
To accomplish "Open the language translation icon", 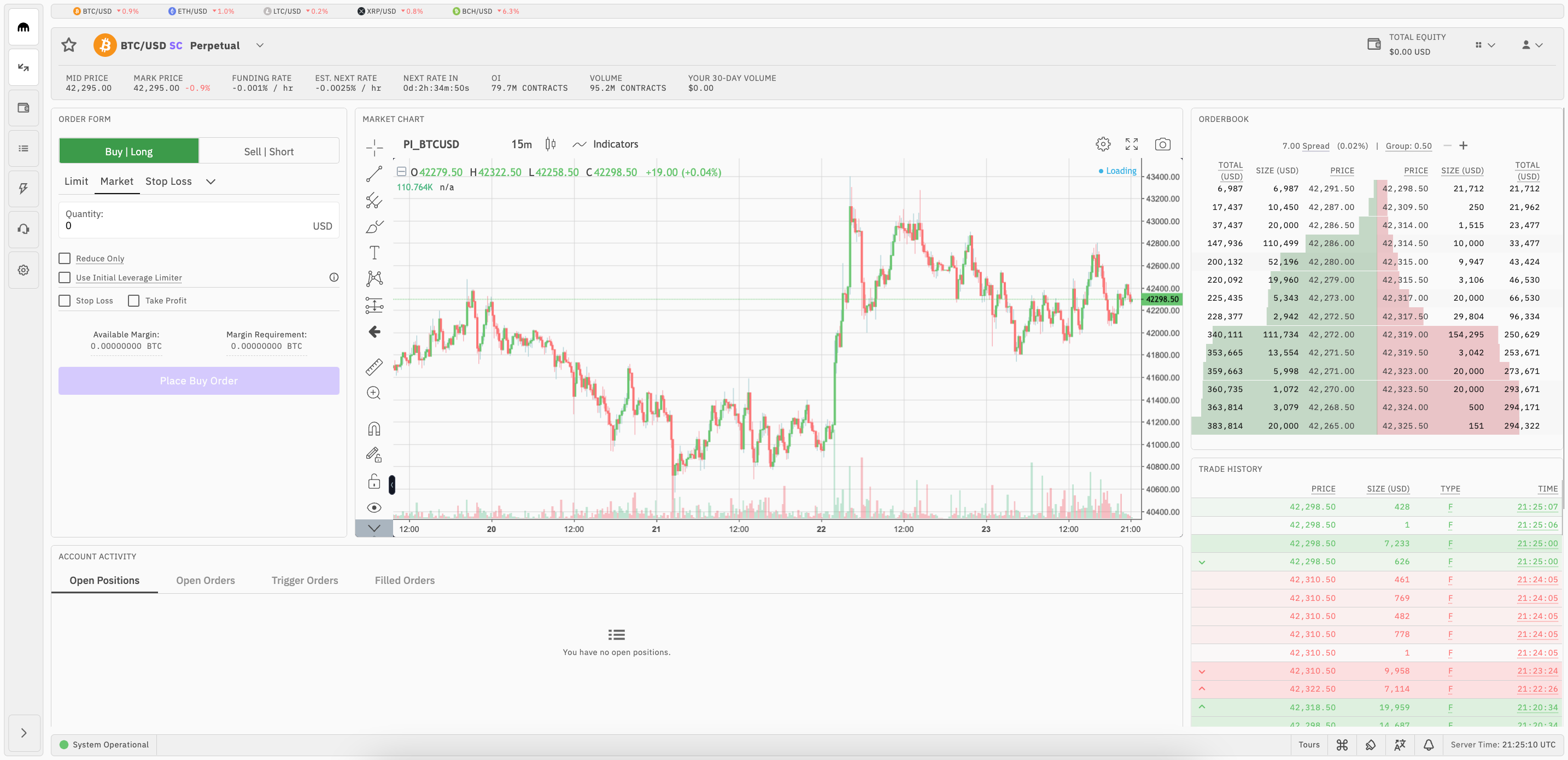I will pyautogui.click(x=1400, y=745).
